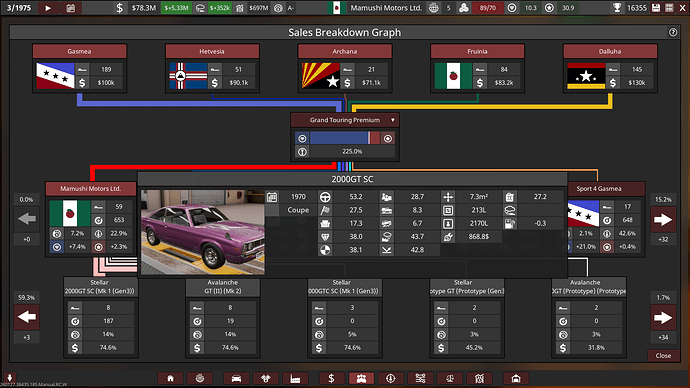This screenshot has width=690, height=388.
Task: Click the dollar sign funds icon in top bar
Action: [119, 8]
